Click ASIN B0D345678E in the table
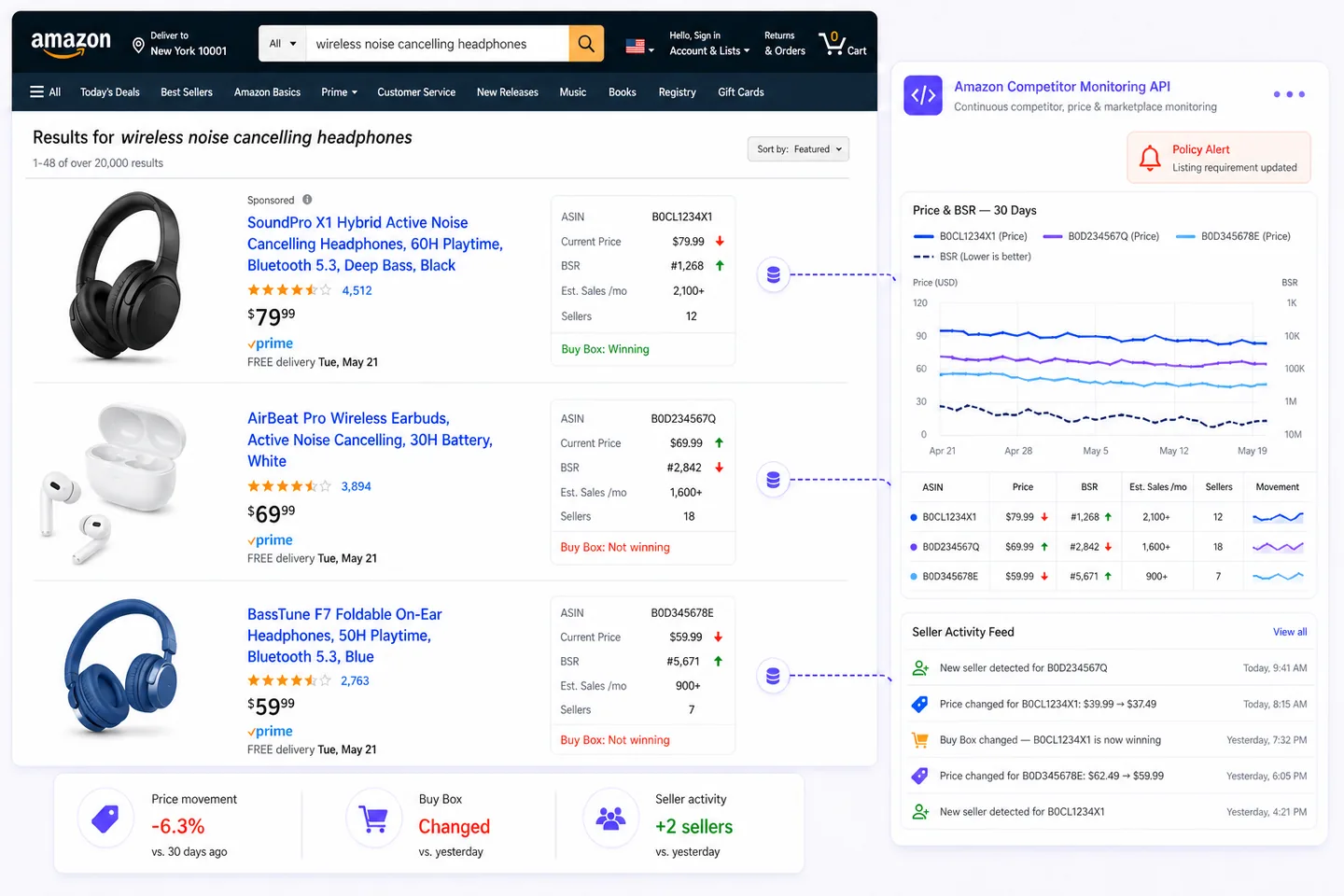Image resolution: width=1344 pixels, height=896 pixels. (x=950, y=577)
